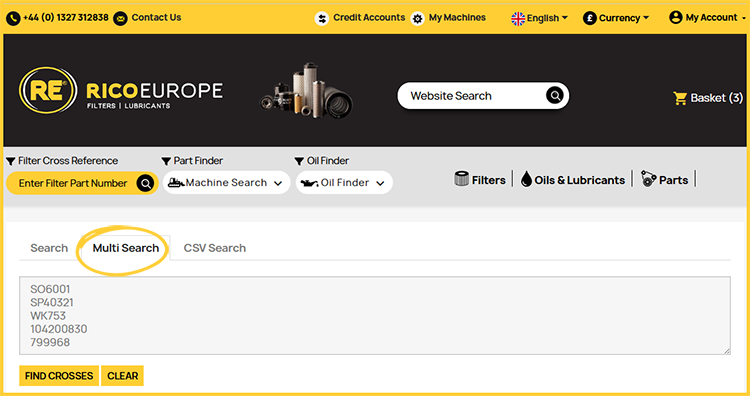Click the funnel icon by Filter Cross Reference

tap(11, 161)
